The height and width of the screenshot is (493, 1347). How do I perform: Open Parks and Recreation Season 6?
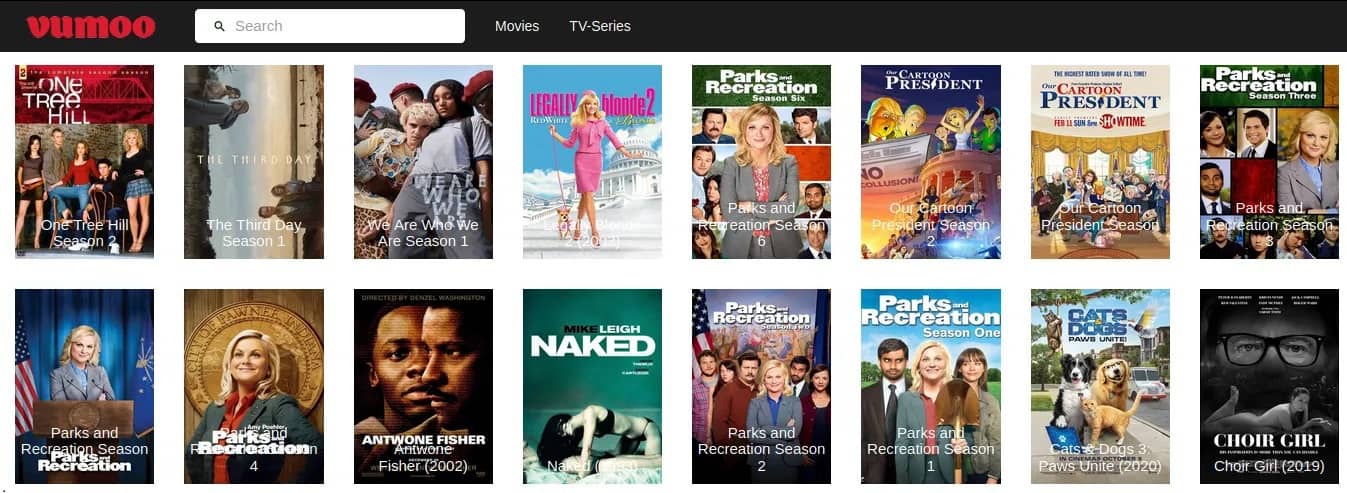(x=761, y=161)
